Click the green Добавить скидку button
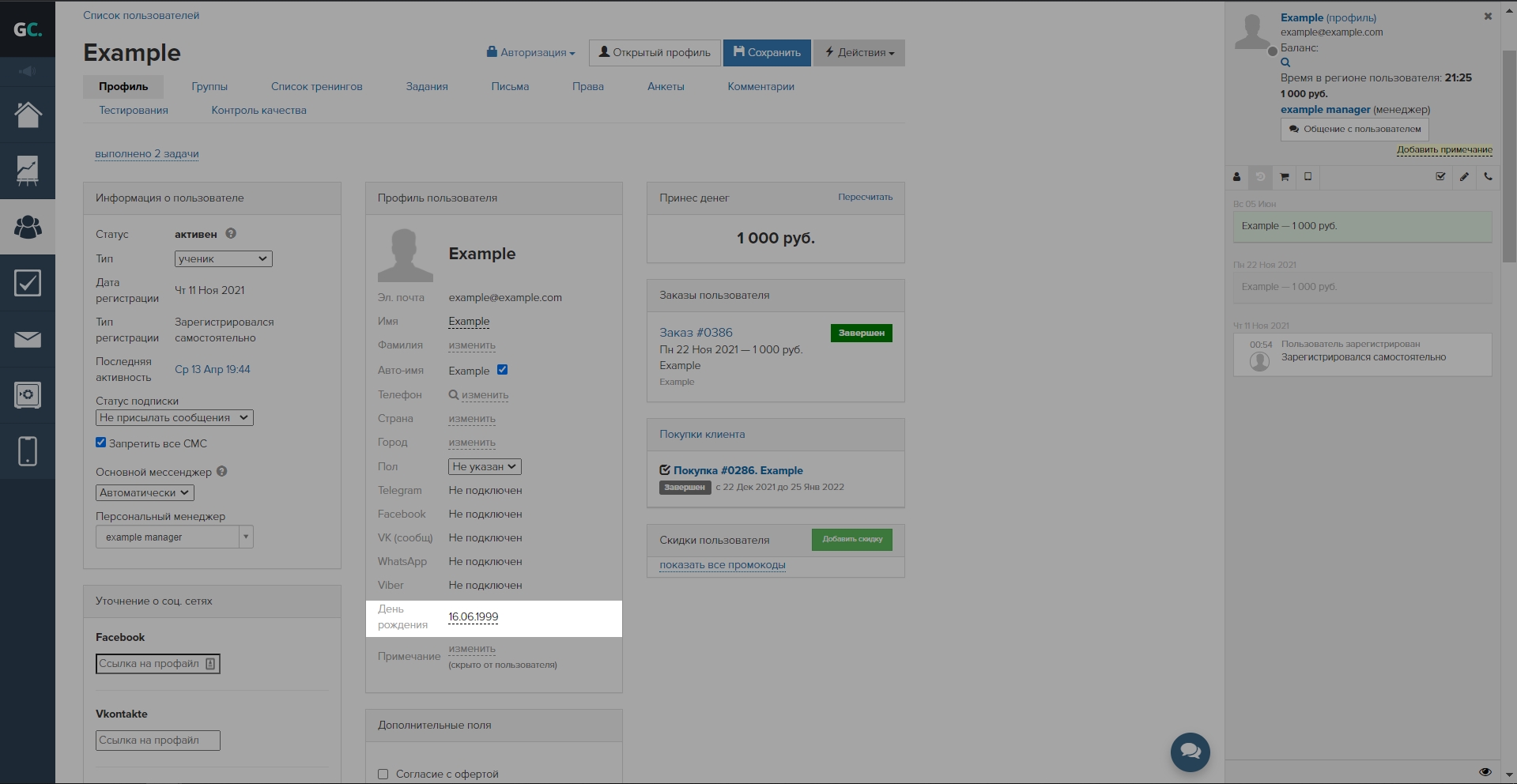This screenshot has height=784, width=1517. point(851,539)
